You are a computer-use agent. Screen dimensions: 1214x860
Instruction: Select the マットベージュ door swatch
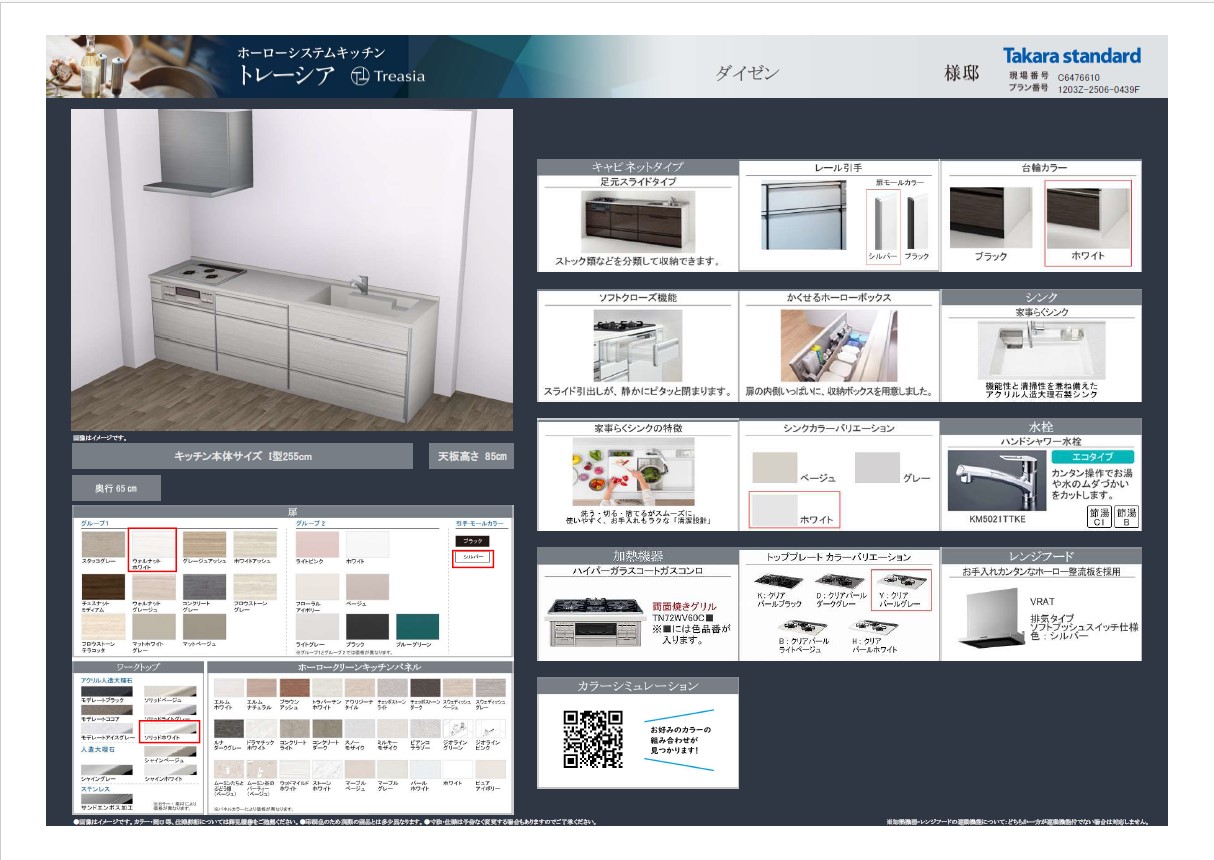tap(205, 627)
